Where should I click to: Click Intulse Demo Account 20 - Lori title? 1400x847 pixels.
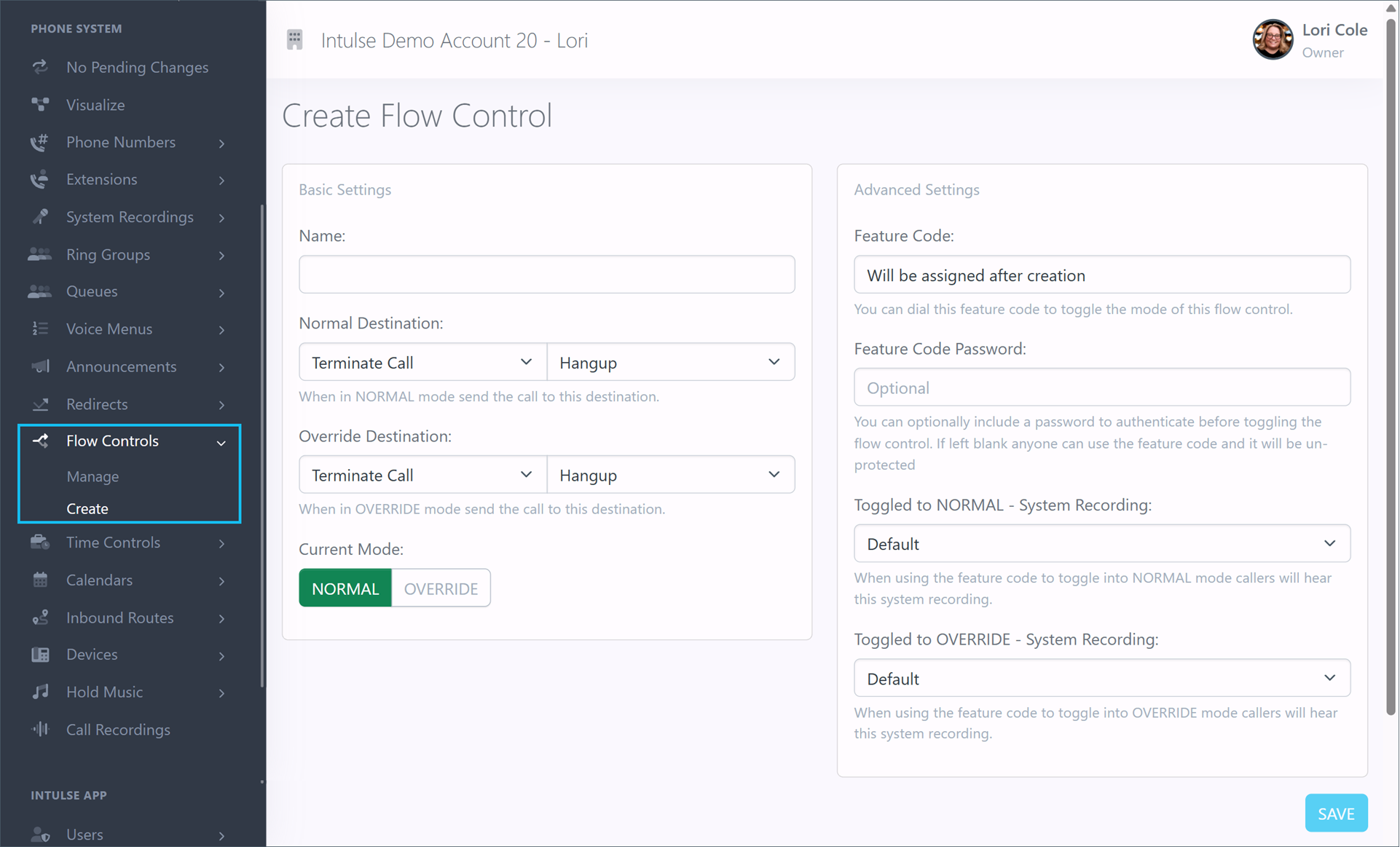(455, 40)
